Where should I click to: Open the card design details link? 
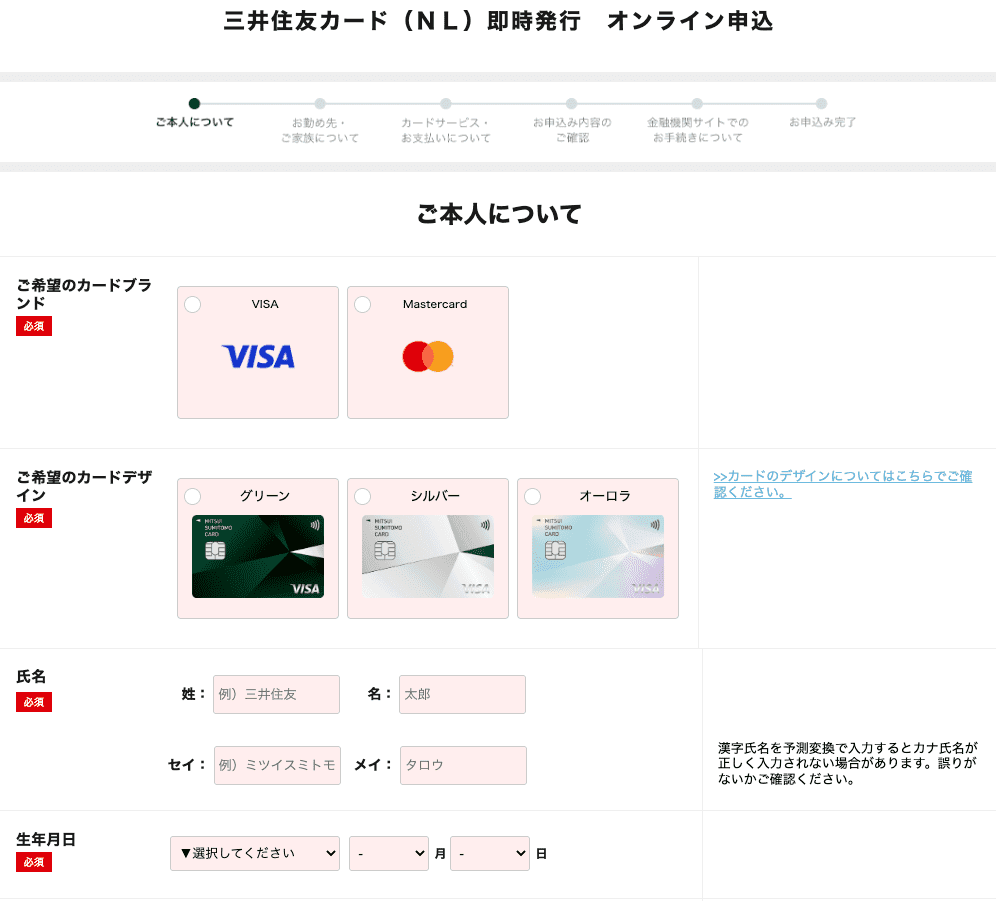[x=842, y=484]
